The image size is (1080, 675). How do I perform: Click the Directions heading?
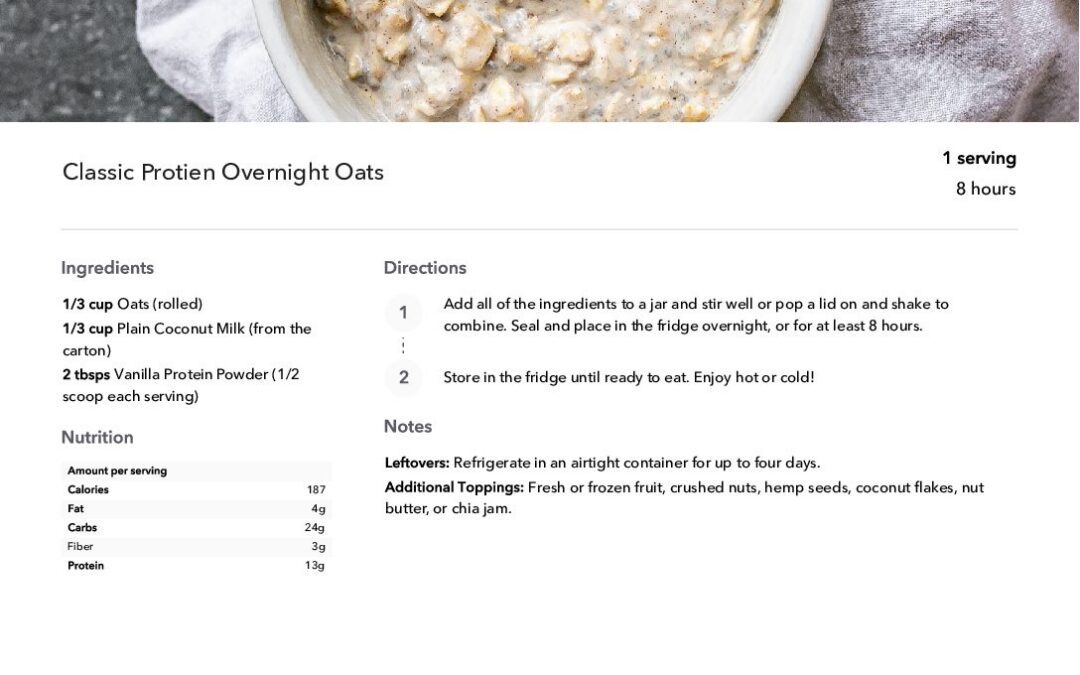pos(425,268)
